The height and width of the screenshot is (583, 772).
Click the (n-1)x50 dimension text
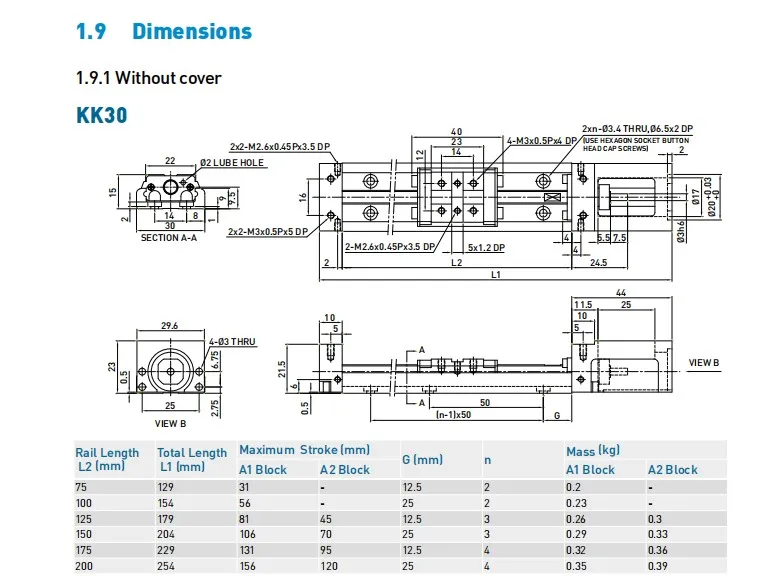(x=453, y=415)
